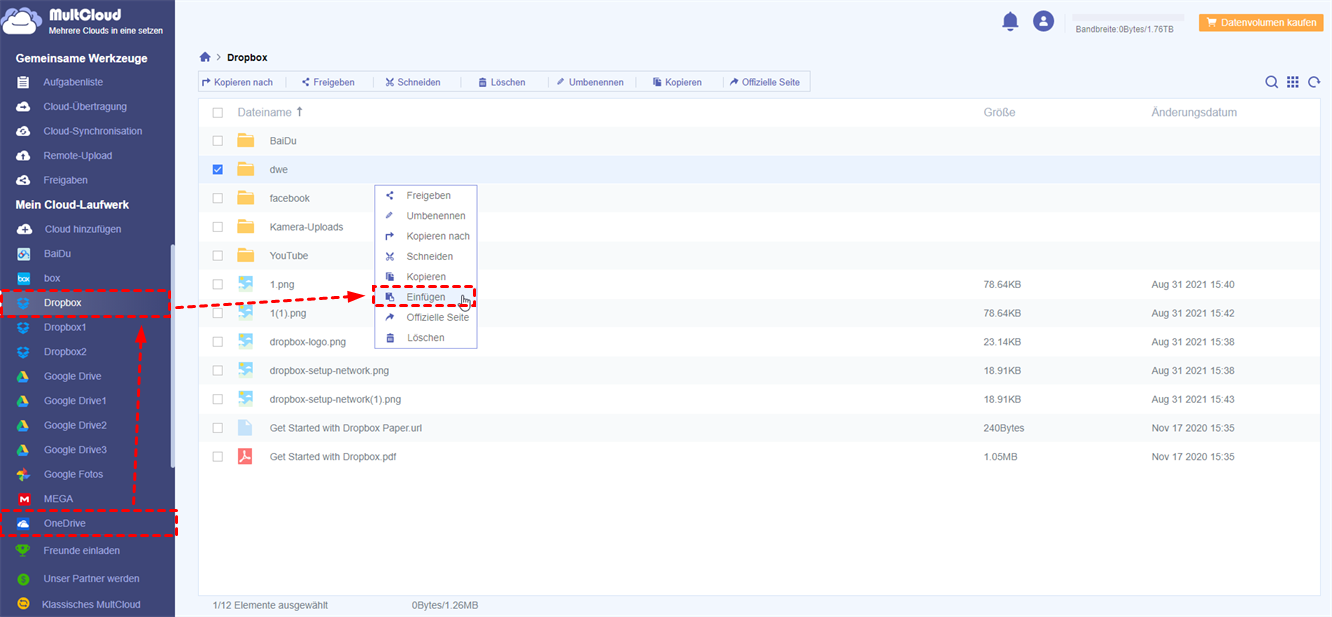Click file Get Started with Dropbox Paper.url
Image resolution: width=1332 pixels, height=617 pixels.
coord(346,428)
